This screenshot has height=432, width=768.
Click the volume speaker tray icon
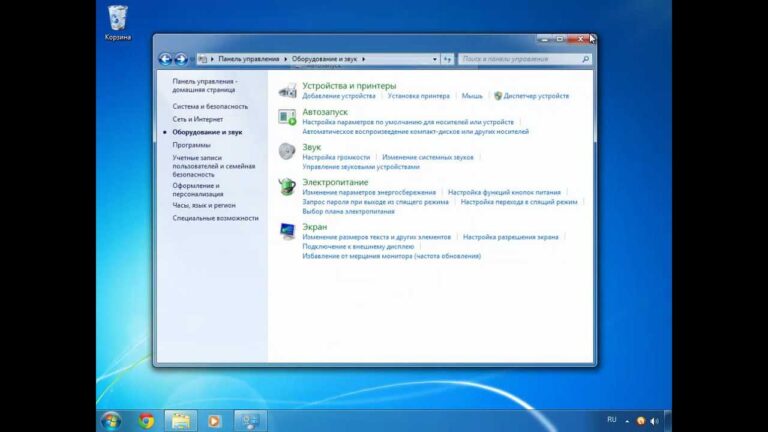point(654,421)
